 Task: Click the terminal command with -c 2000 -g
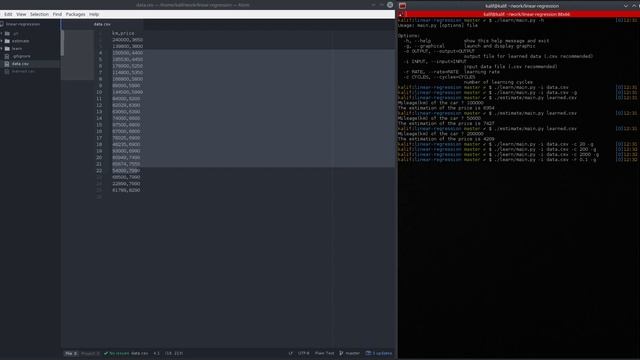547,155
